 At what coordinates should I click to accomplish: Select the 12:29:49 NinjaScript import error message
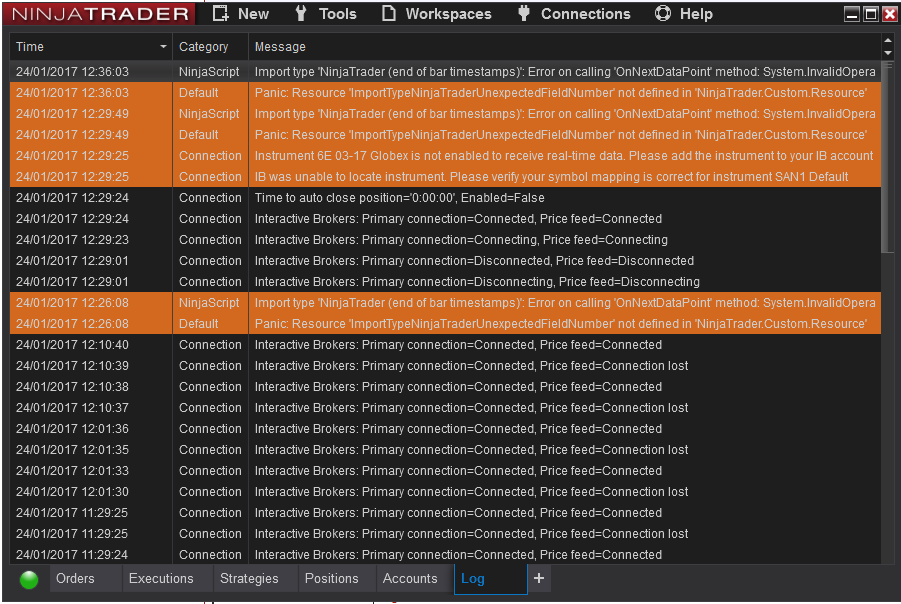[x=565, y=114]
